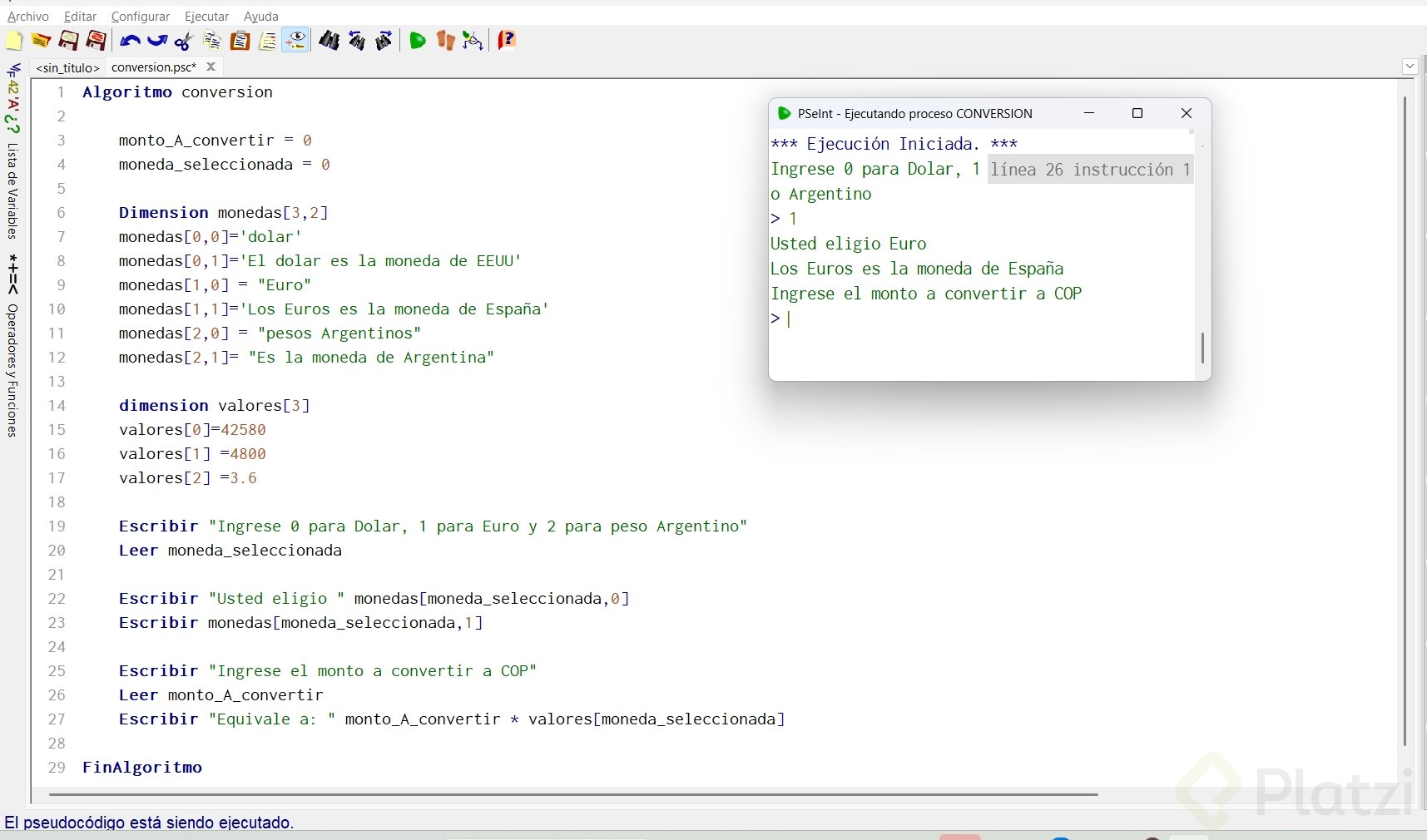This screenshot has height=840, width=1427.
Task: Select the conversion.psc* tab
Action: (x=154, y=67)
